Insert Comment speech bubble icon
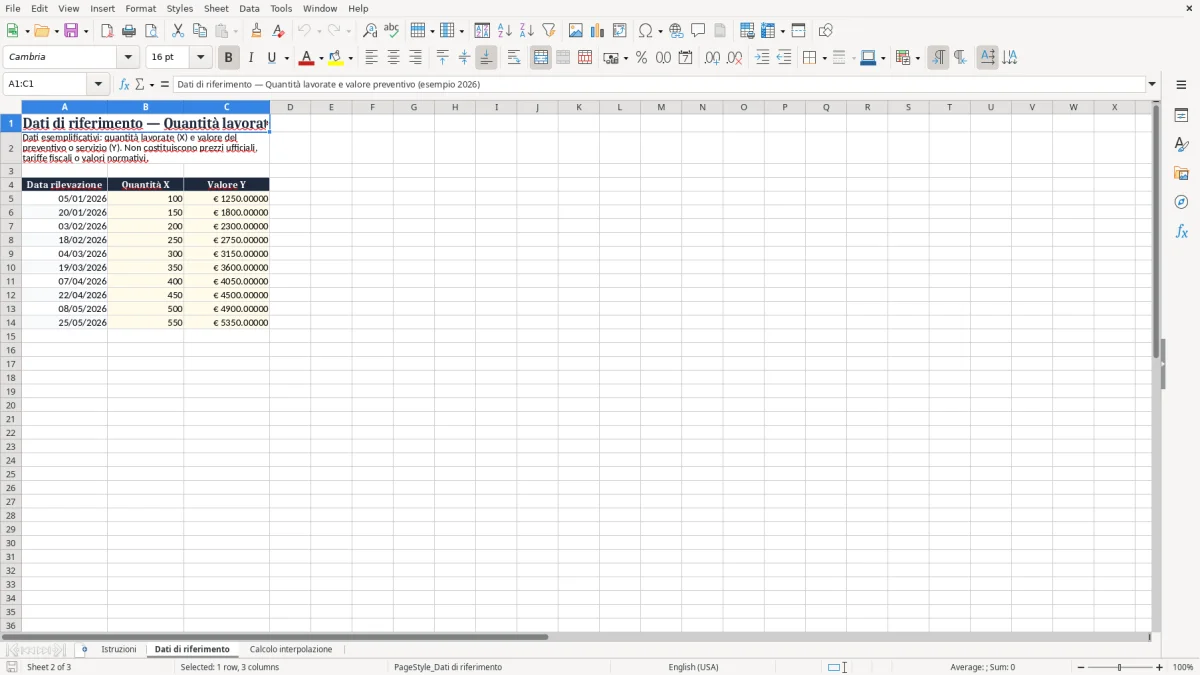The image size is (1200, 675). click(698, 31)
